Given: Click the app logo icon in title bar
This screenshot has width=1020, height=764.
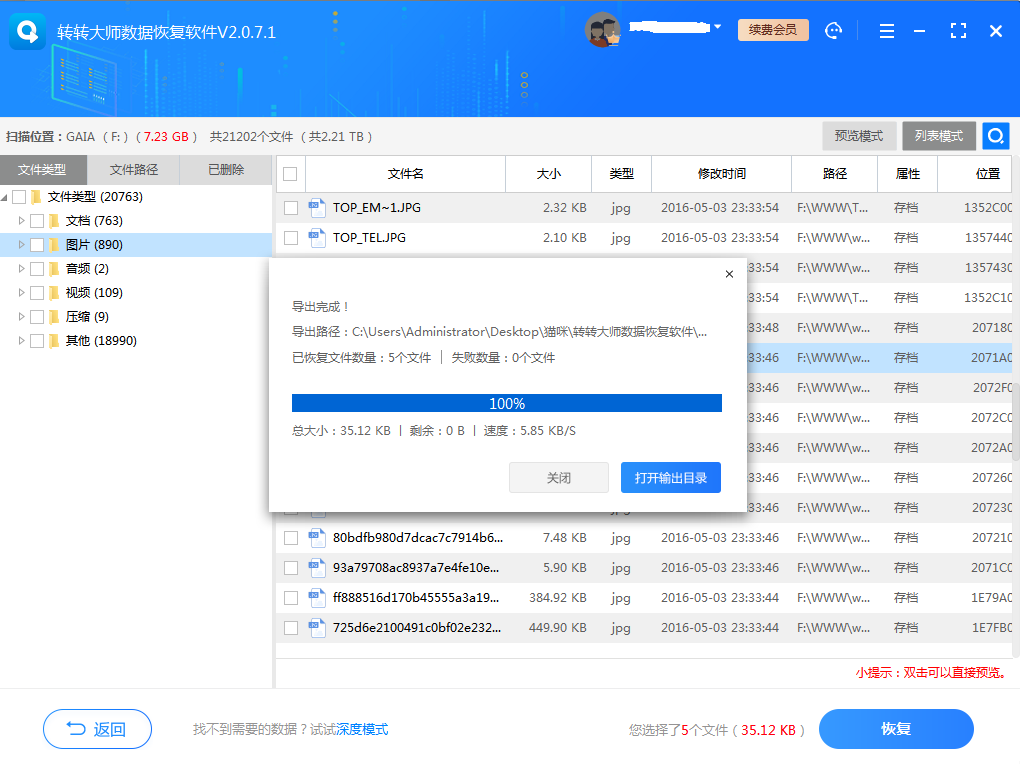Looking at the screenshot, I should [x=27, y=31].
